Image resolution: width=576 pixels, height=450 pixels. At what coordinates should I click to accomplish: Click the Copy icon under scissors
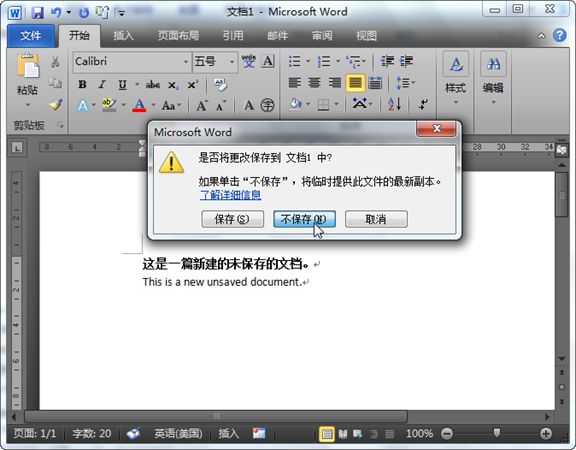tap(55, 83)
